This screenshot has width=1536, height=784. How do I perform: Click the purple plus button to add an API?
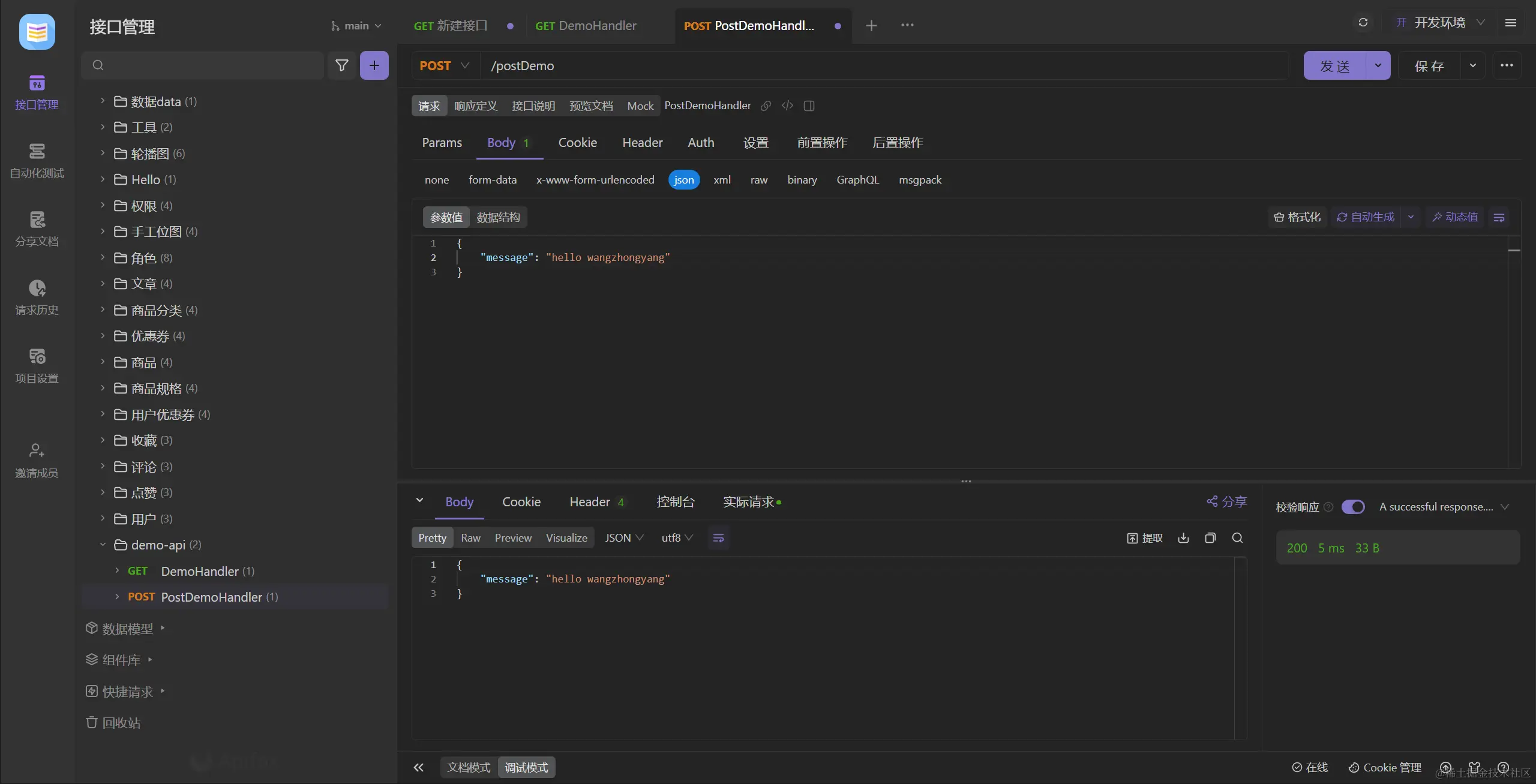(374, 65)
